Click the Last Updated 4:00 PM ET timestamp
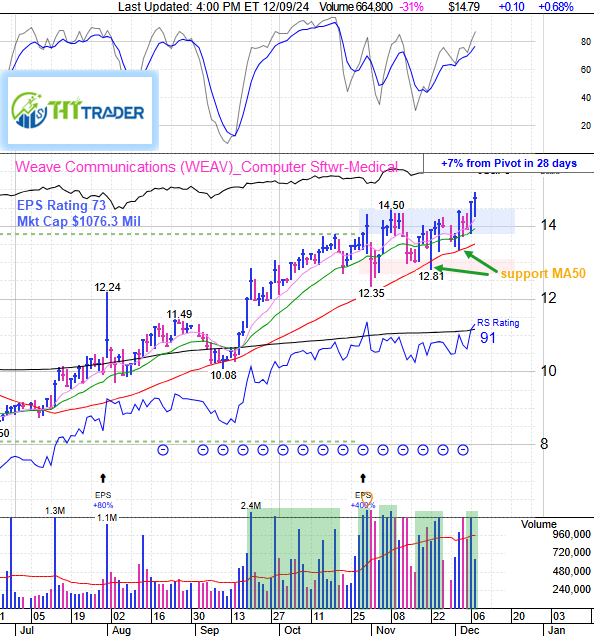Screen dimensions: 594x636 [x=213, y=7]
